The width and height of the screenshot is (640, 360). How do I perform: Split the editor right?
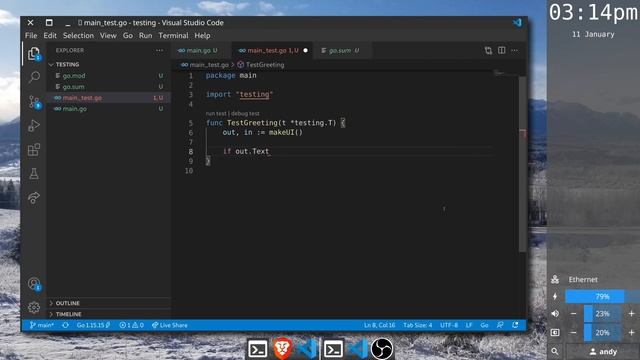[502, 50]
